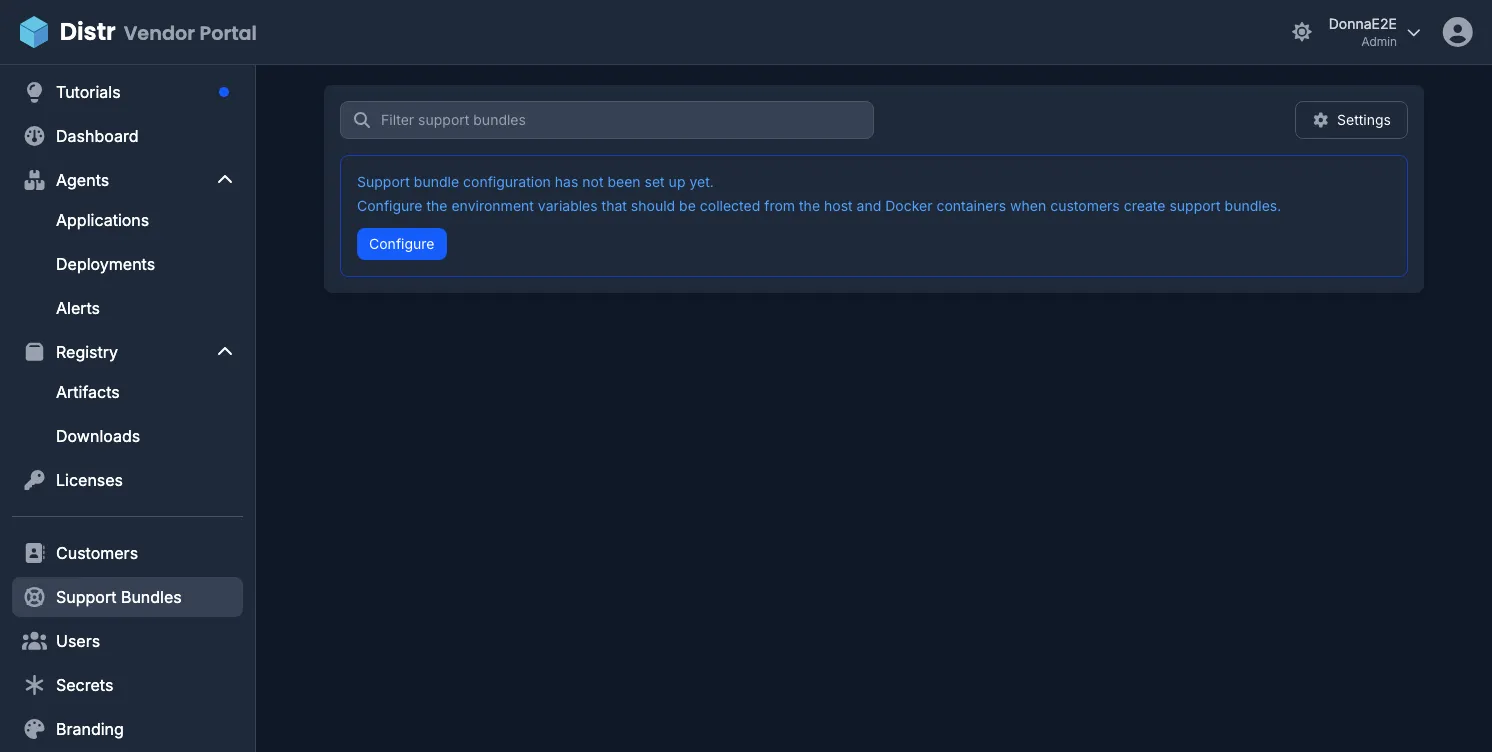Collapse the Agents section
Viewport: 1492px width, 752px height.
pyautogui.click(x=225, y=180)
